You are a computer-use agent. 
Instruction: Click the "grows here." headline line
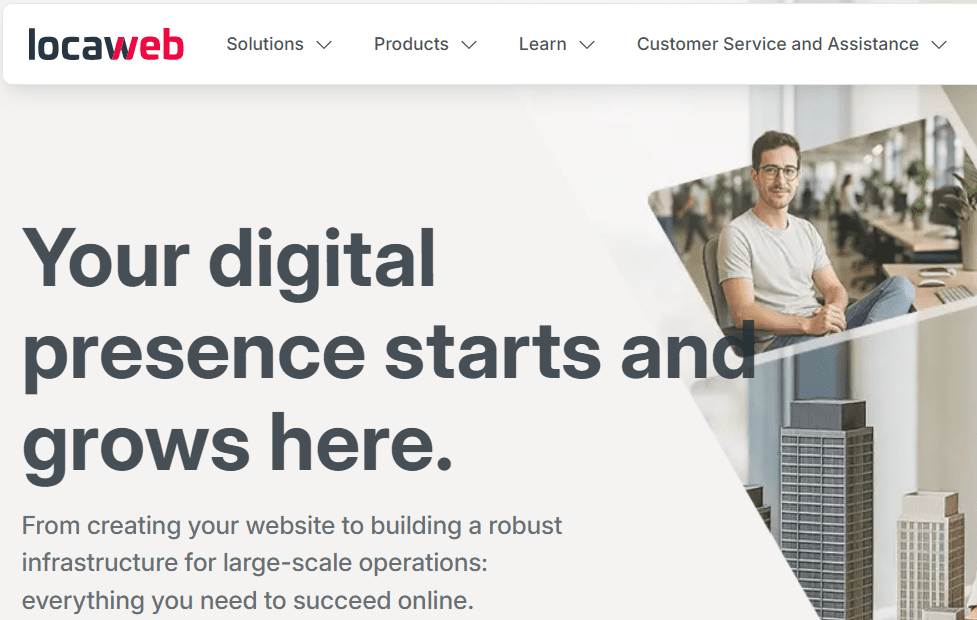tap(237, 444)
